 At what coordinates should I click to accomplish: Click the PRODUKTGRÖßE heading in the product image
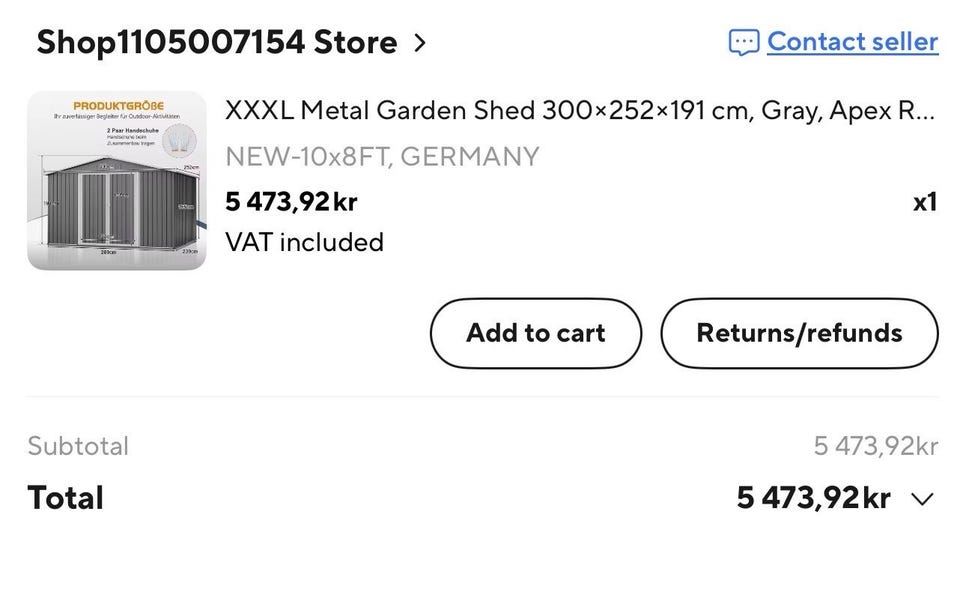pyautogui.click(x=118, y=105)
